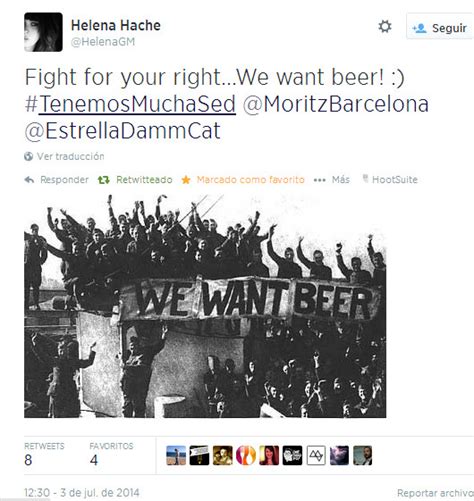Expand the Más options dots

pos(319,180)
